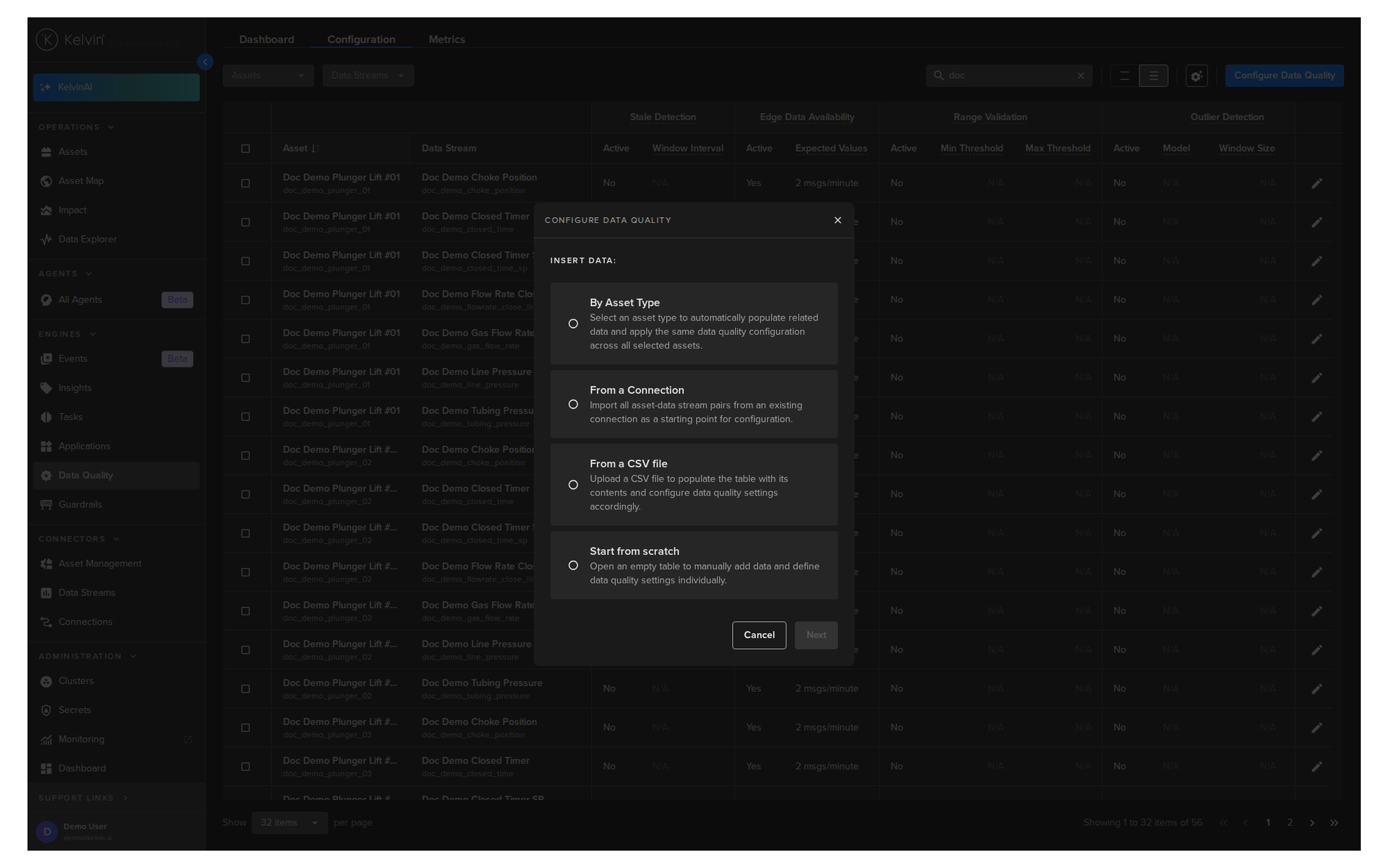Open Events in the sidebar

coord(116,359)
